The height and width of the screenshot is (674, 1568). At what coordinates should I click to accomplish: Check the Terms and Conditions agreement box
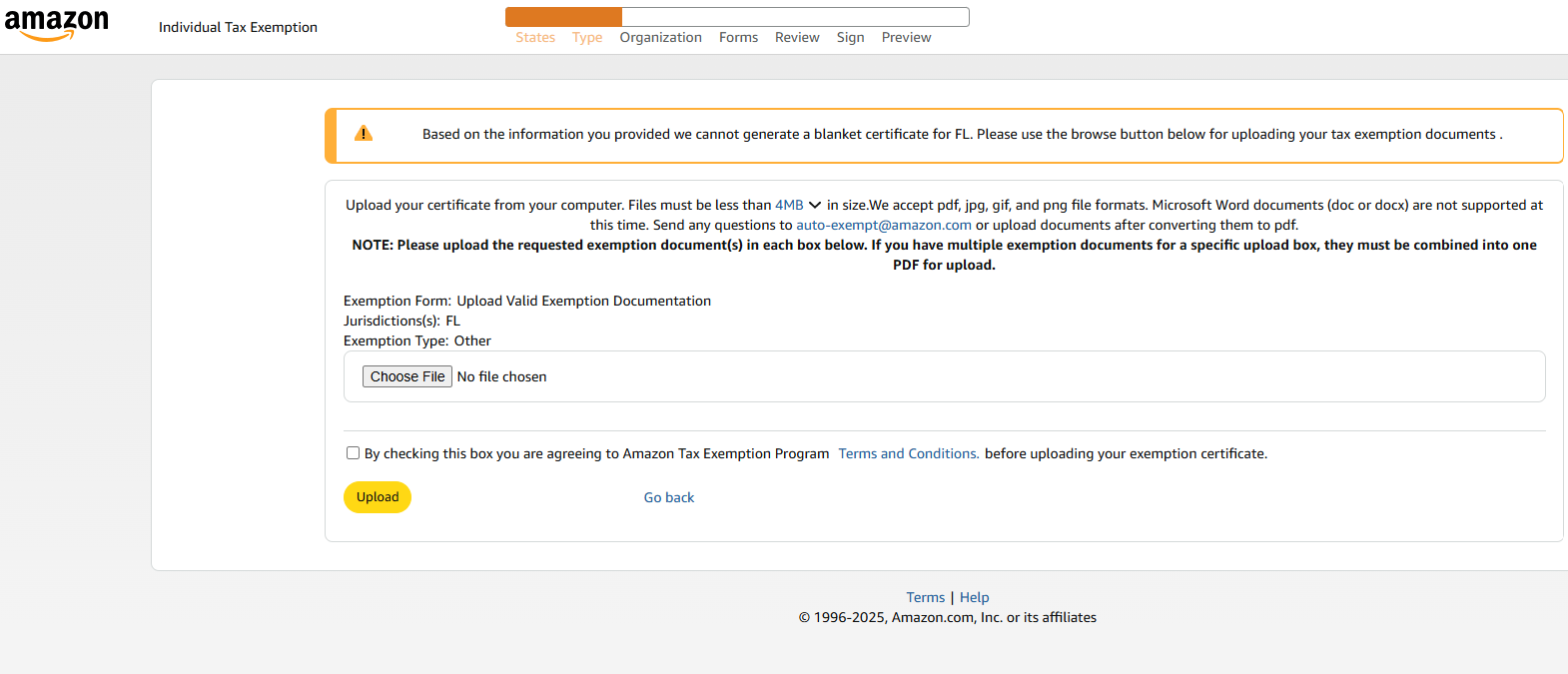(x=353, y=453)
